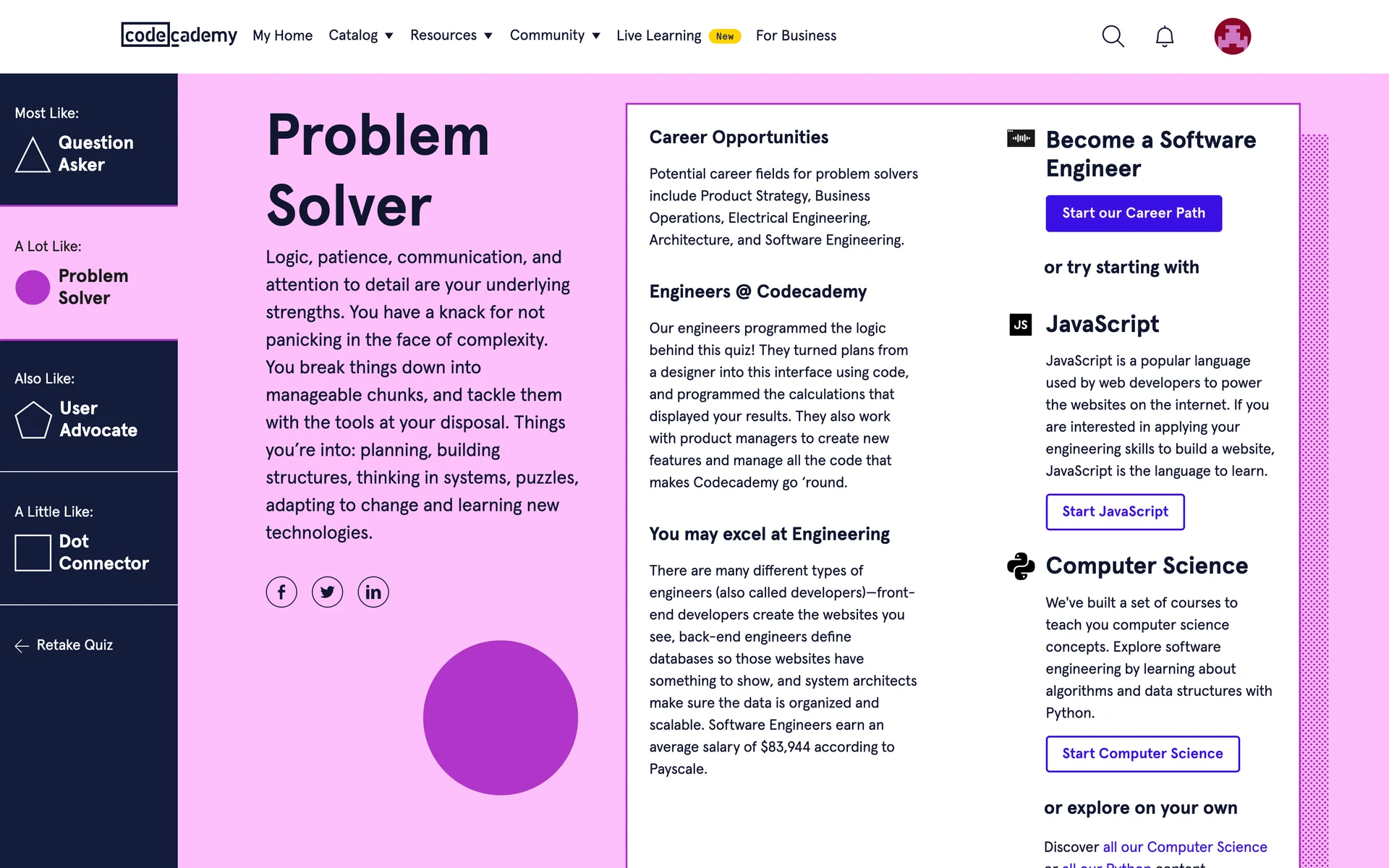Open the search magnifier icon
This screenshot has width=1389, height=868.
pos(1113,36)
